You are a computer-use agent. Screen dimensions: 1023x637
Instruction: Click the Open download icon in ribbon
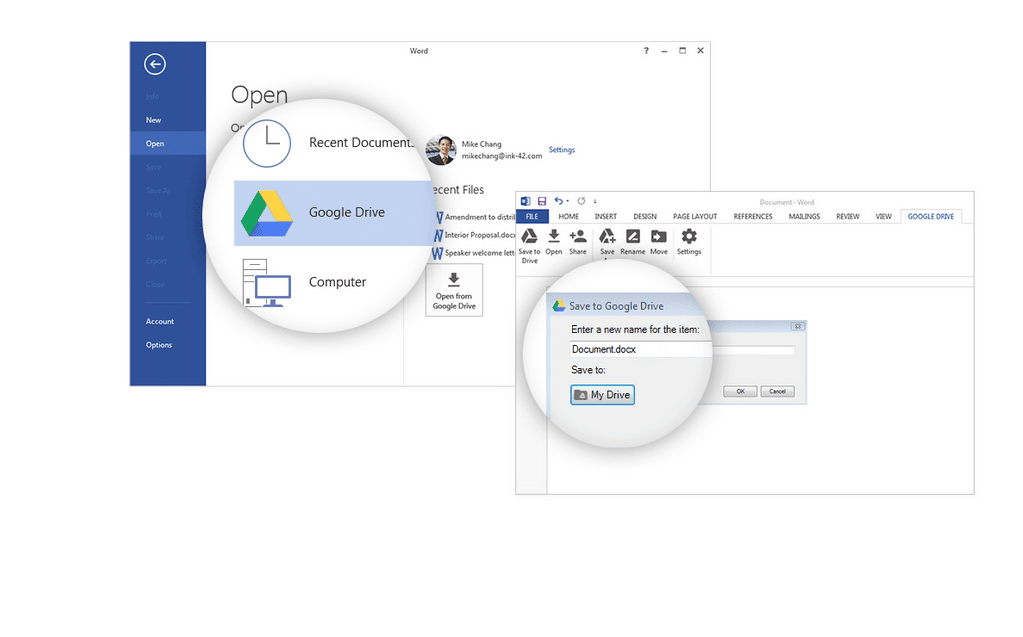[x=553, y=237]
